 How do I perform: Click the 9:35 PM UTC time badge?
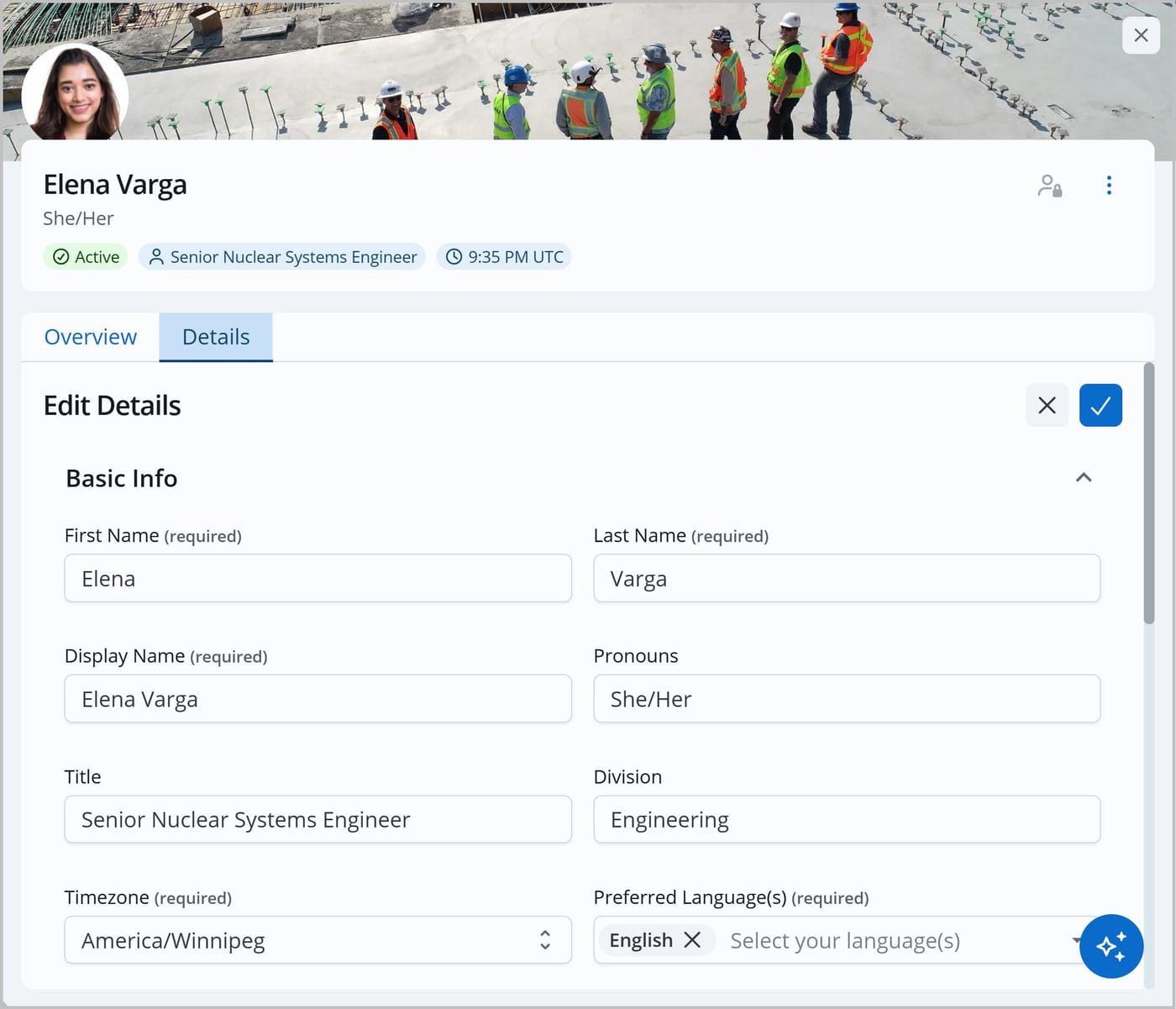(504, 257)
